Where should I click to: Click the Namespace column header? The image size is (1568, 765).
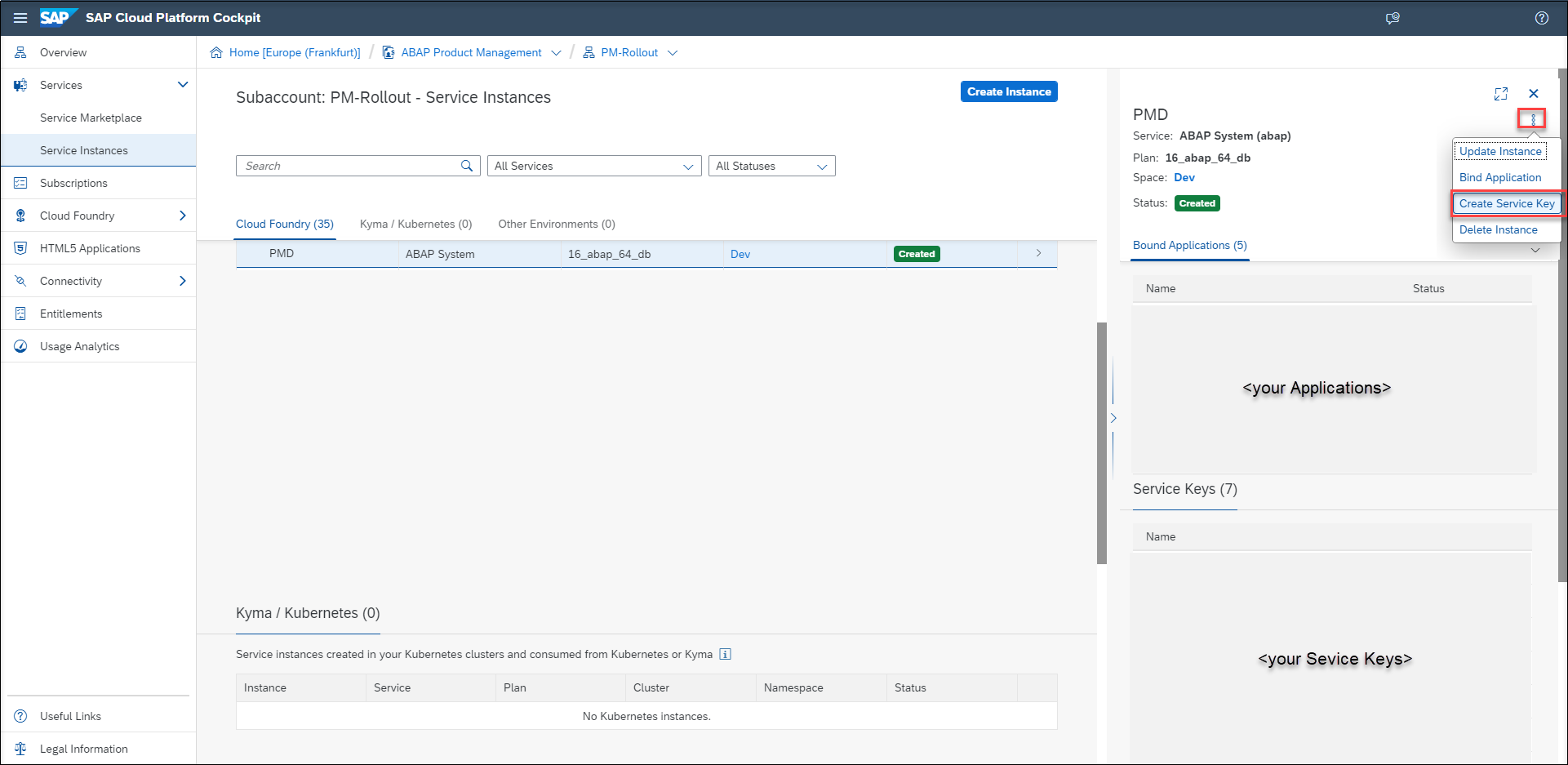pos(821,687)
